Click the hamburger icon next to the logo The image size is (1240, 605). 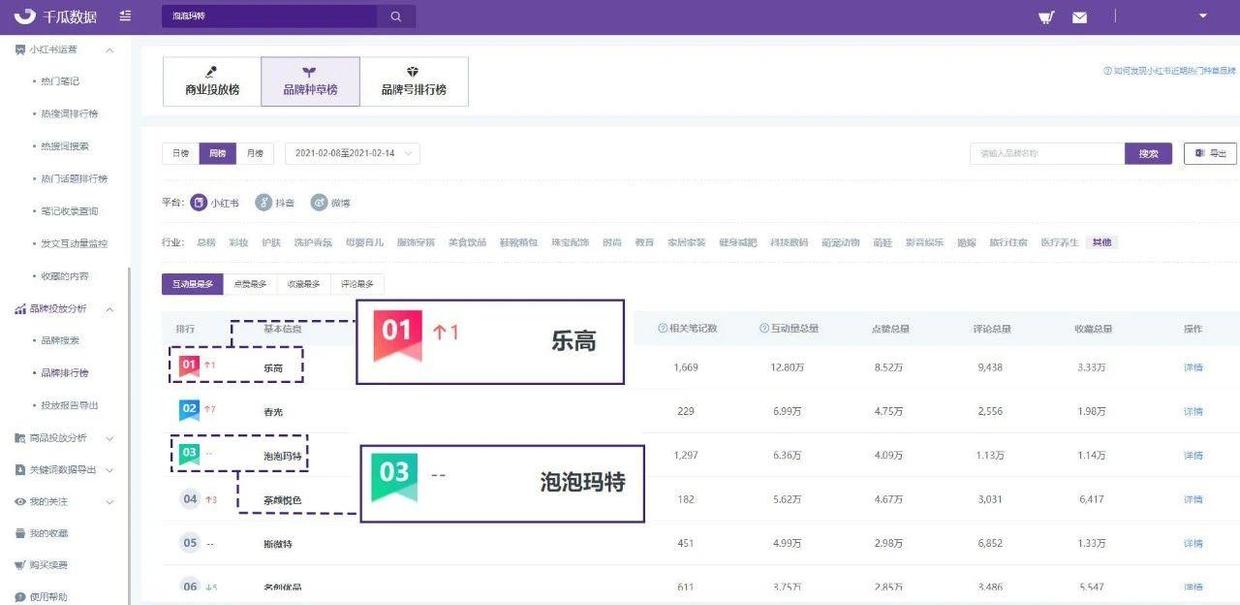point(124,15)
